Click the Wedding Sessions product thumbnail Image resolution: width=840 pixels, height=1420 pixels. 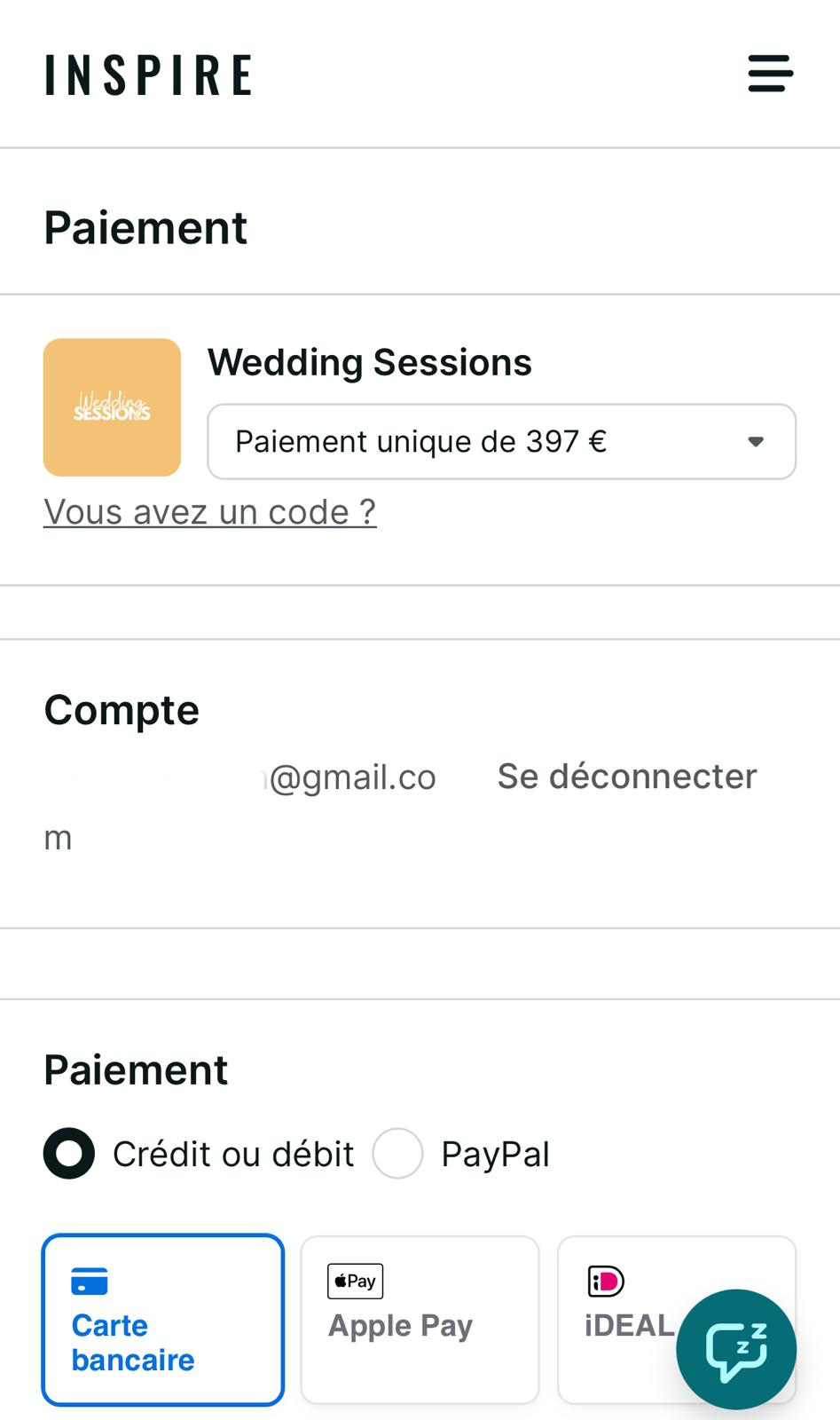(112, 407)
